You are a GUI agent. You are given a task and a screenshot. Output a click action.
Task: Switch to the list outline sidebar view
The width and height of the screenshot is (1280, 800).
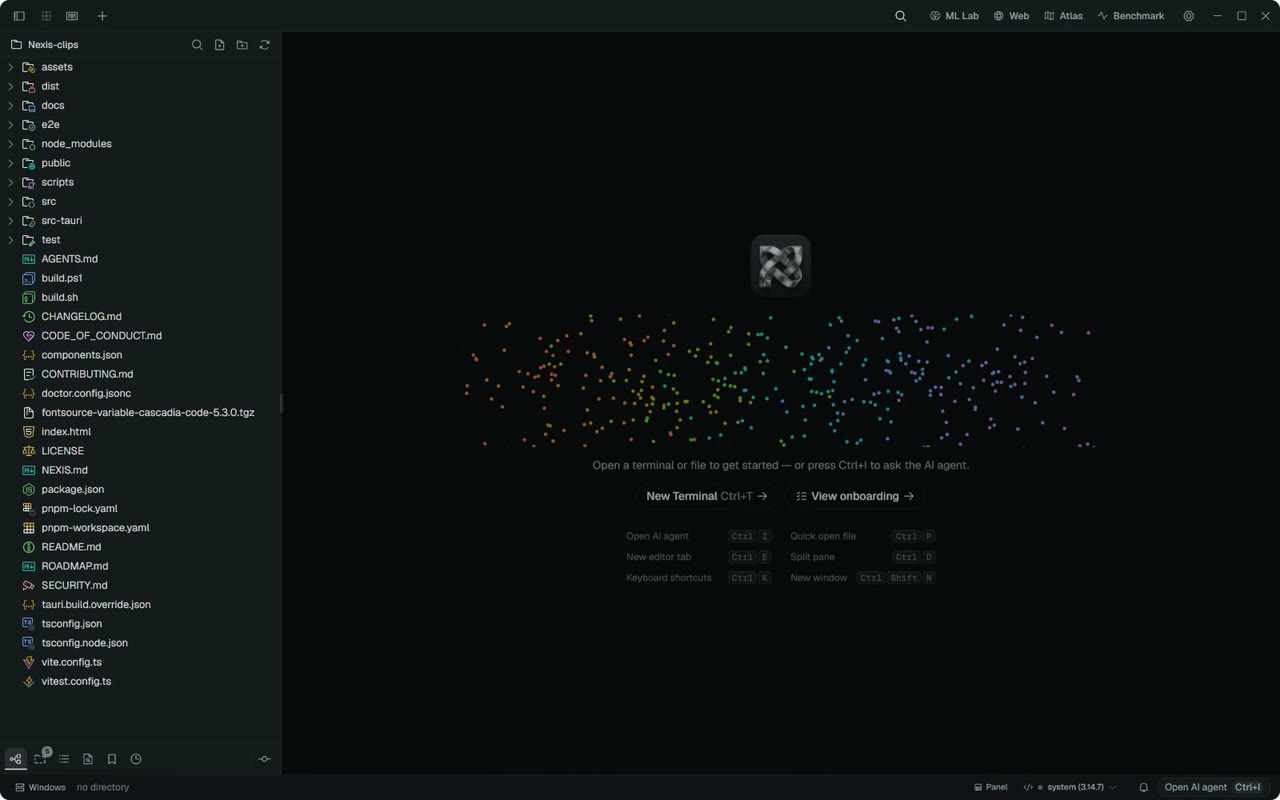tap(64, 759)
